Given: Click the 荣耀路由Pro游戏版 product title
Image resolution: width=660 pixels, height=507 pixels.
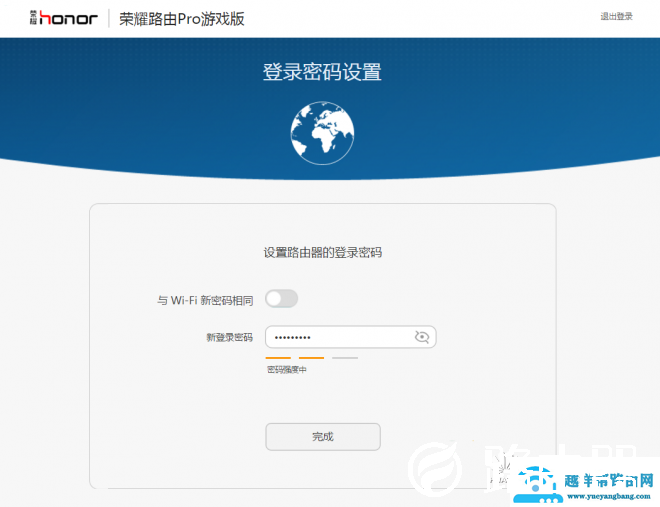Looking at the screenshot, I should 182,19.
